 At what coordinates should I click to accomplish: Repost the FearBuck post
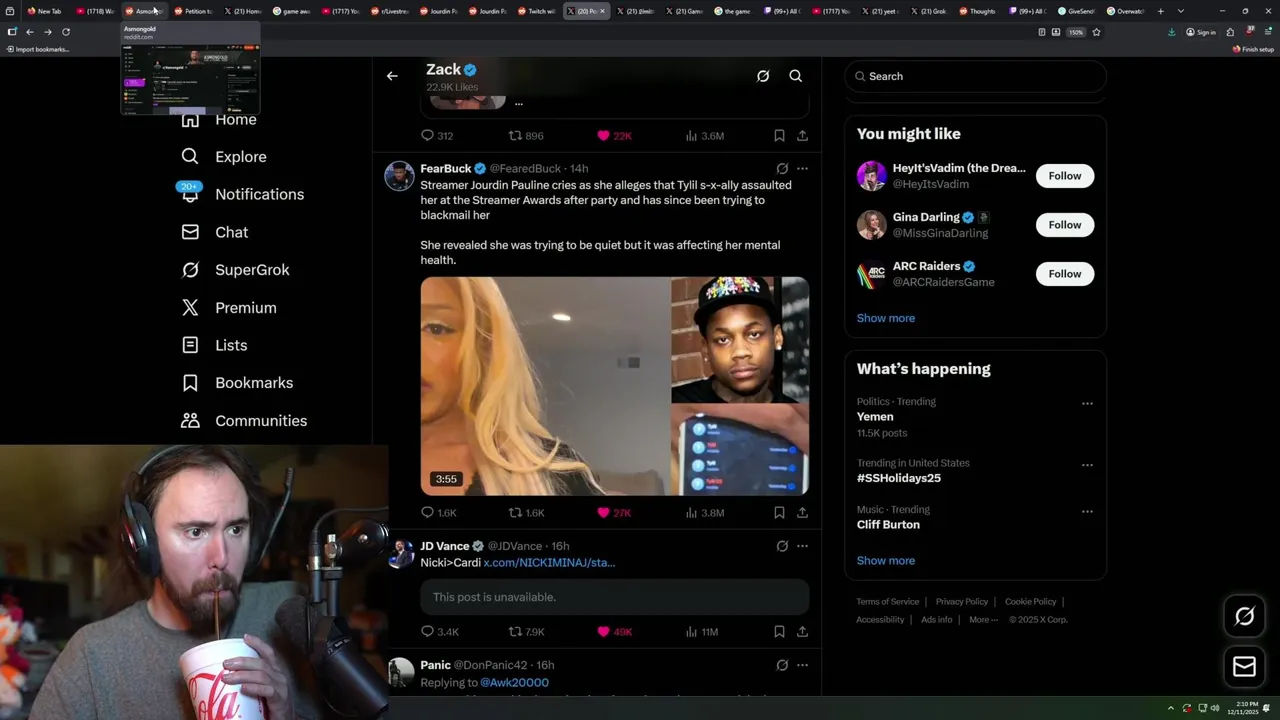coord(526,513)
